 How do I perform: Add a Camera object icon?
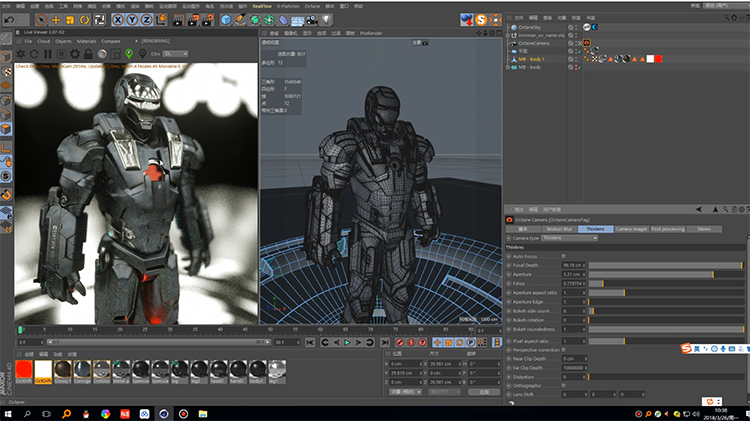click(x=312, y=20)
